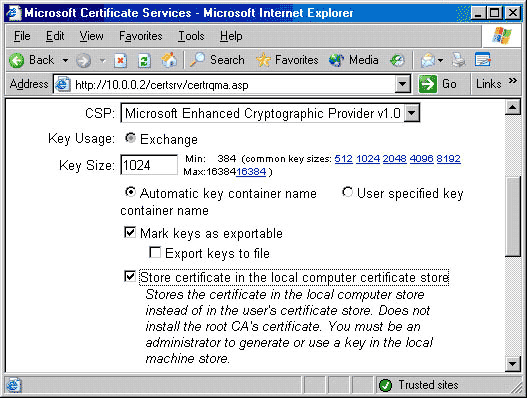
Task: Click the 1024 key size link
Action: point(368,158)
